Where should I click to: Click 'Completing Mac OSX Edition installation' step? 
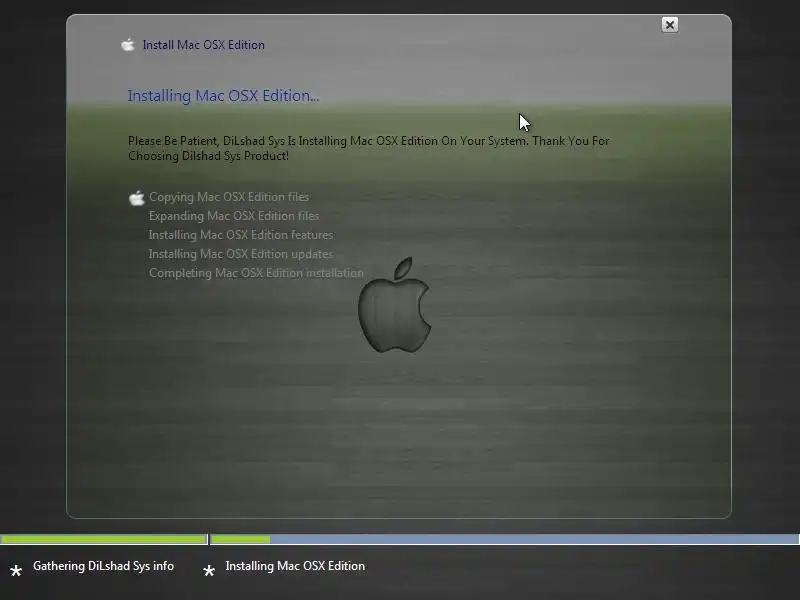[256, 273]
